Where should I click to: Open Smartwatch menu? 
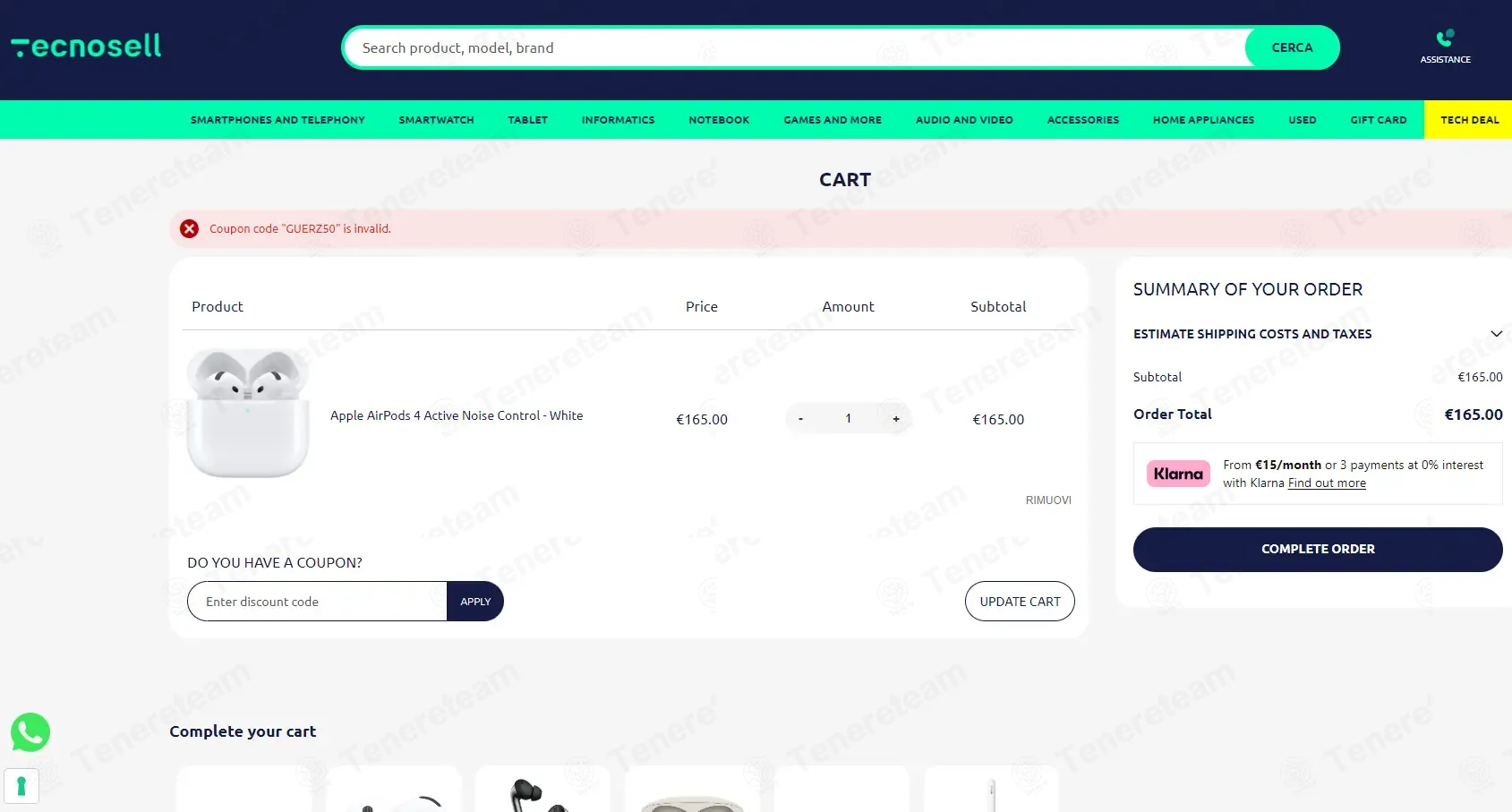tap(436, 120)
